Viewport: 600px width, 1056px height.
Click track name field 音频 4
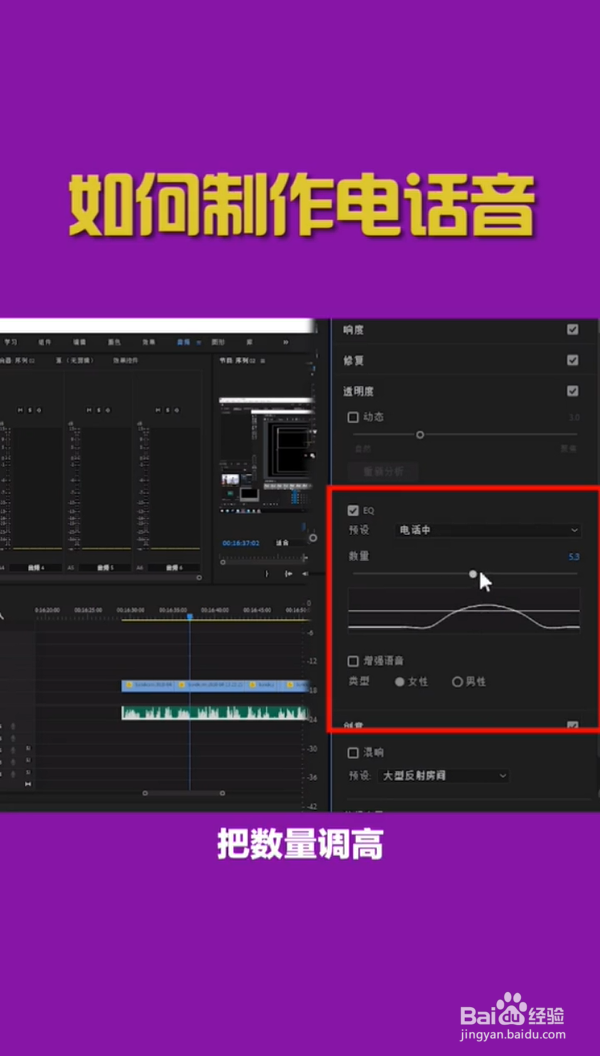[x=35, y=568]
